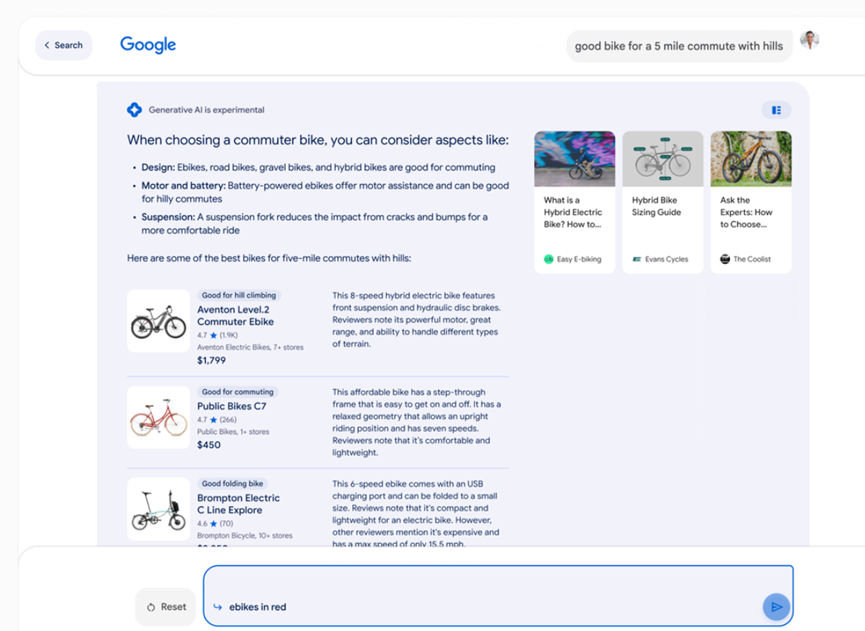Toggle the AI result layout view
The height and width of the screenshot is (631, 865).
pyautogui.click(x=776, y=110)
